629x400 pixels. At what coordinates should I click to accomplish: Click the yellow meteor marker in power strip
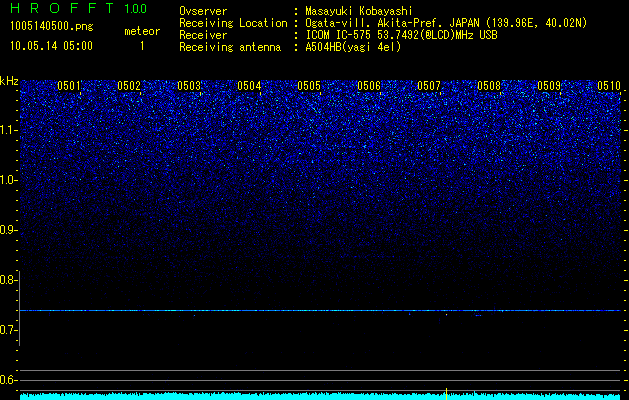446,394
